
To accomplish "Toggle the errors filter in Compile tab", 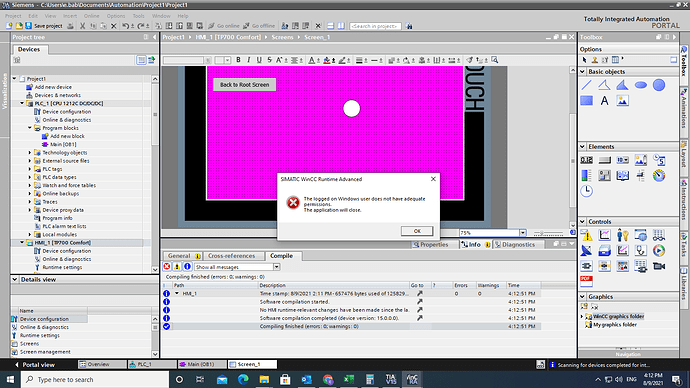I will (x=167, y=267).
